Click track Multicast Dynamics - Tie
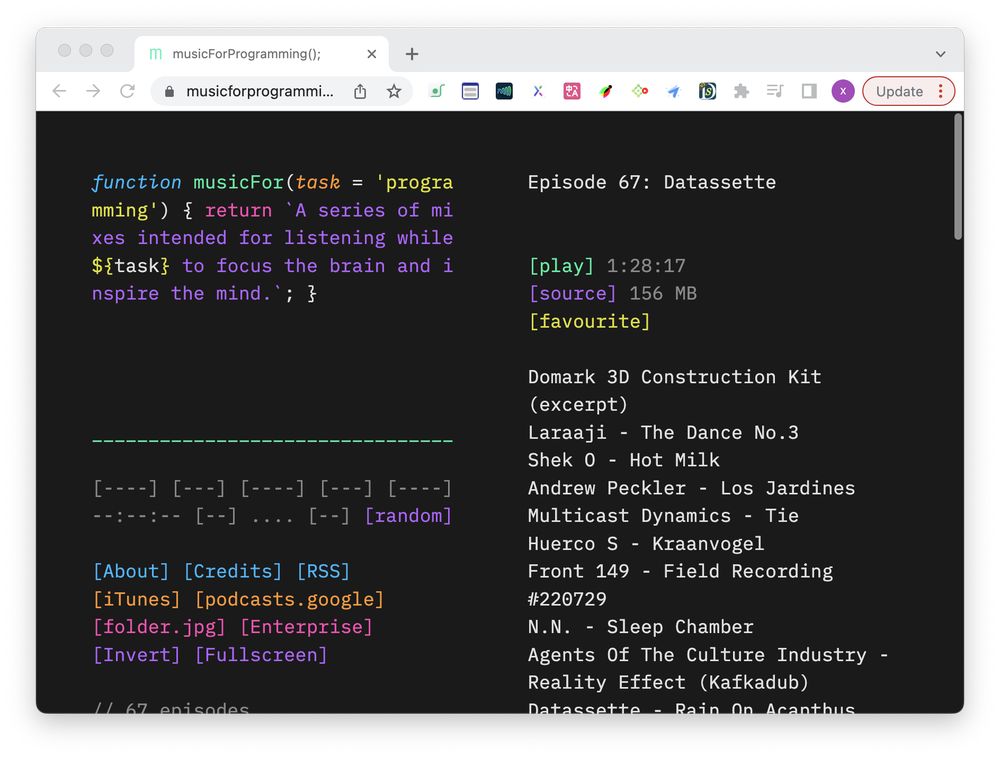Image resolution: width=1000 pixels, height=758 pixels. point(663,515)
